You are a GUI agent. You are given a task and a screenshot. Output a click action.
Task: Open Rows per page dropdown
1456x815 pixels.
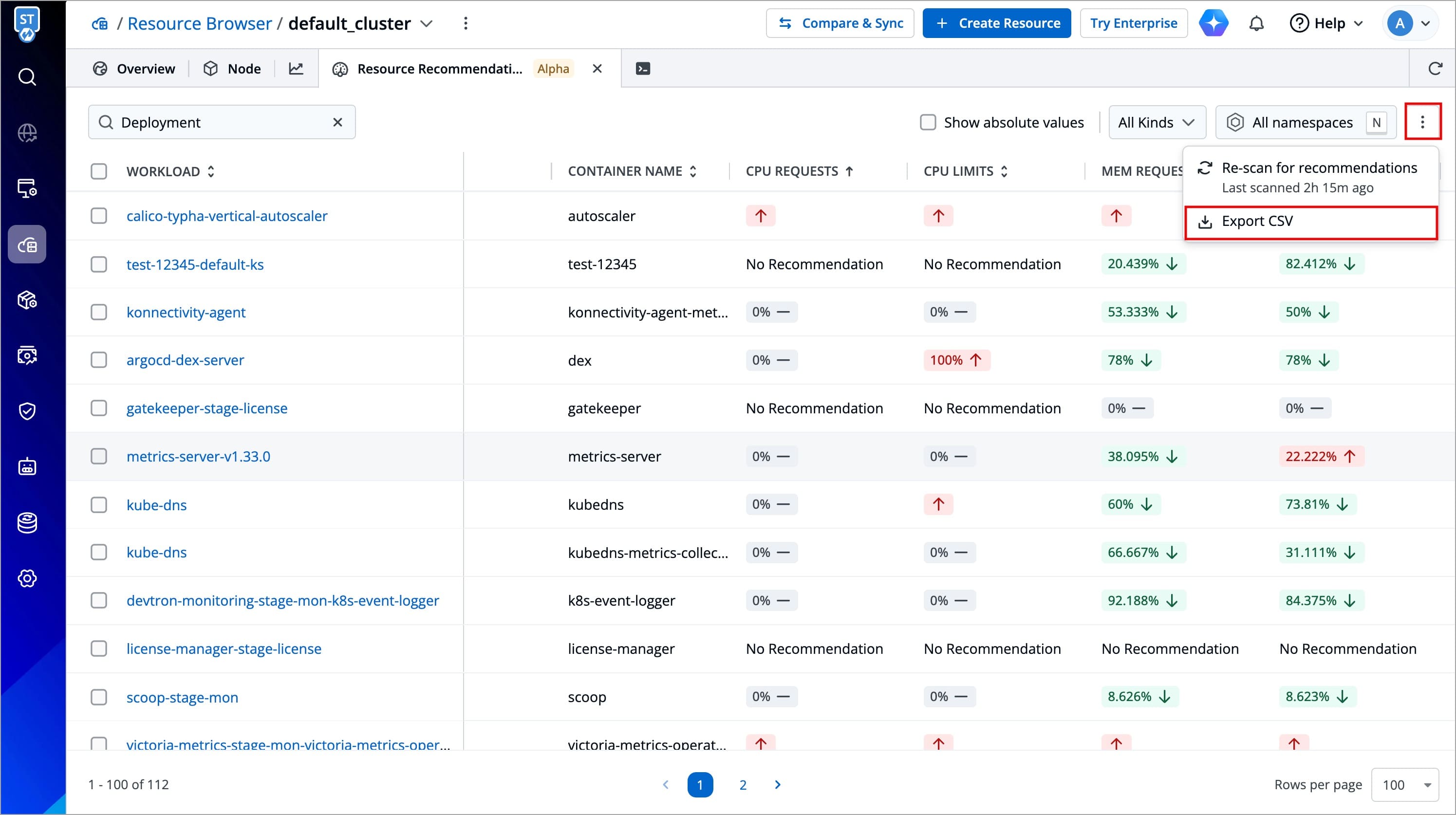click(1405, 784)
